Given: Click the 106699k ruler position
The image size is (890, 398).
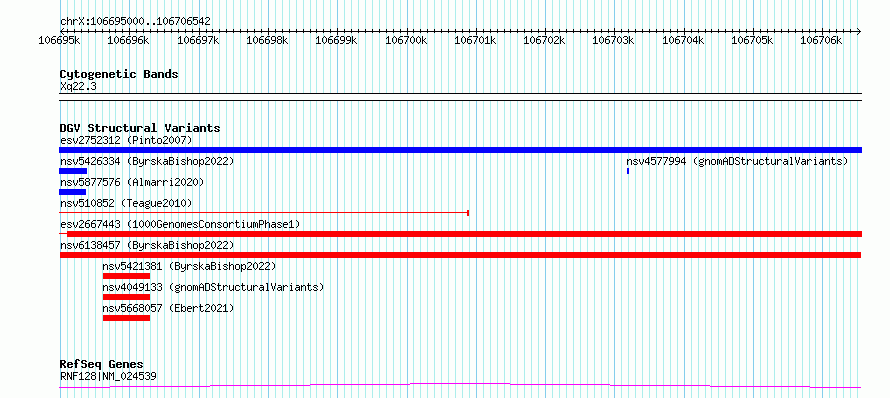Looking at the screenshot, I should (337, 40).
